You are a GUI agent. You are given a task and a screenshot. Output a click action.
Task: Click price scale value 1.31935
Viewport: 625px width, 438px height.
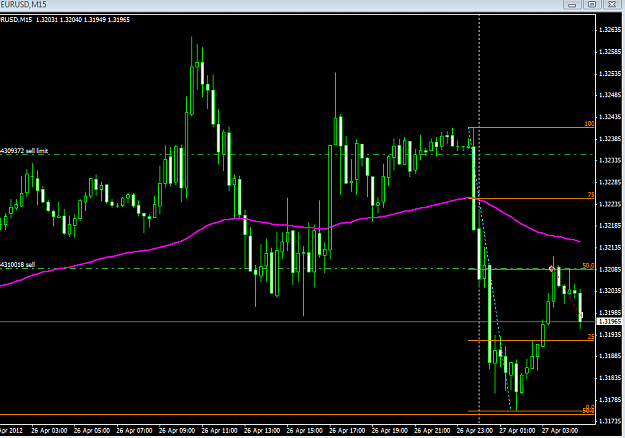pyautogui.click(x=610, y=334)
